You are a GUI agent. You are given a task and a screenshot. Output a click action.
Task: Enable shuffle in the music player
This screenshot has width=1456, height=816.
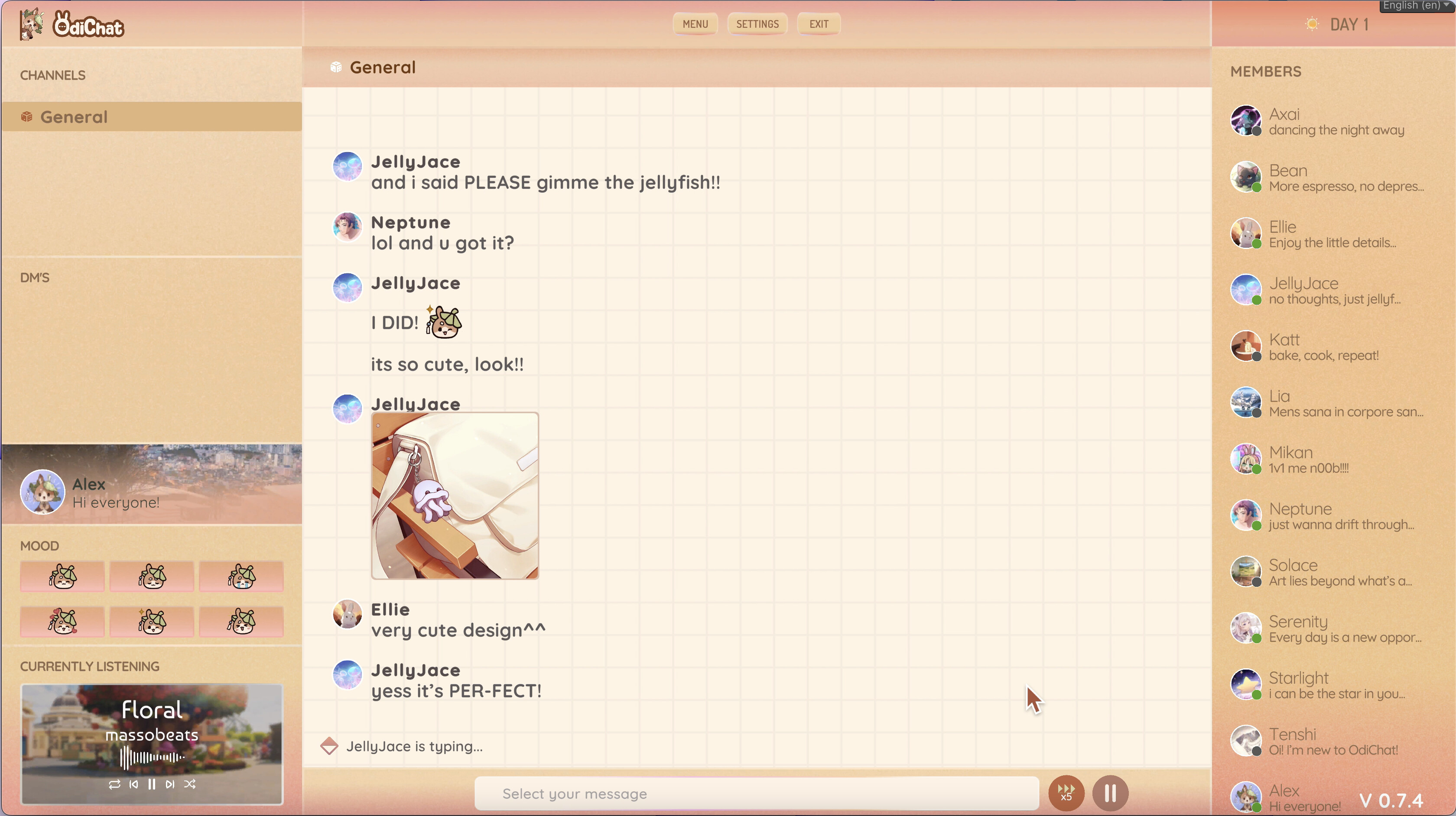190,784
